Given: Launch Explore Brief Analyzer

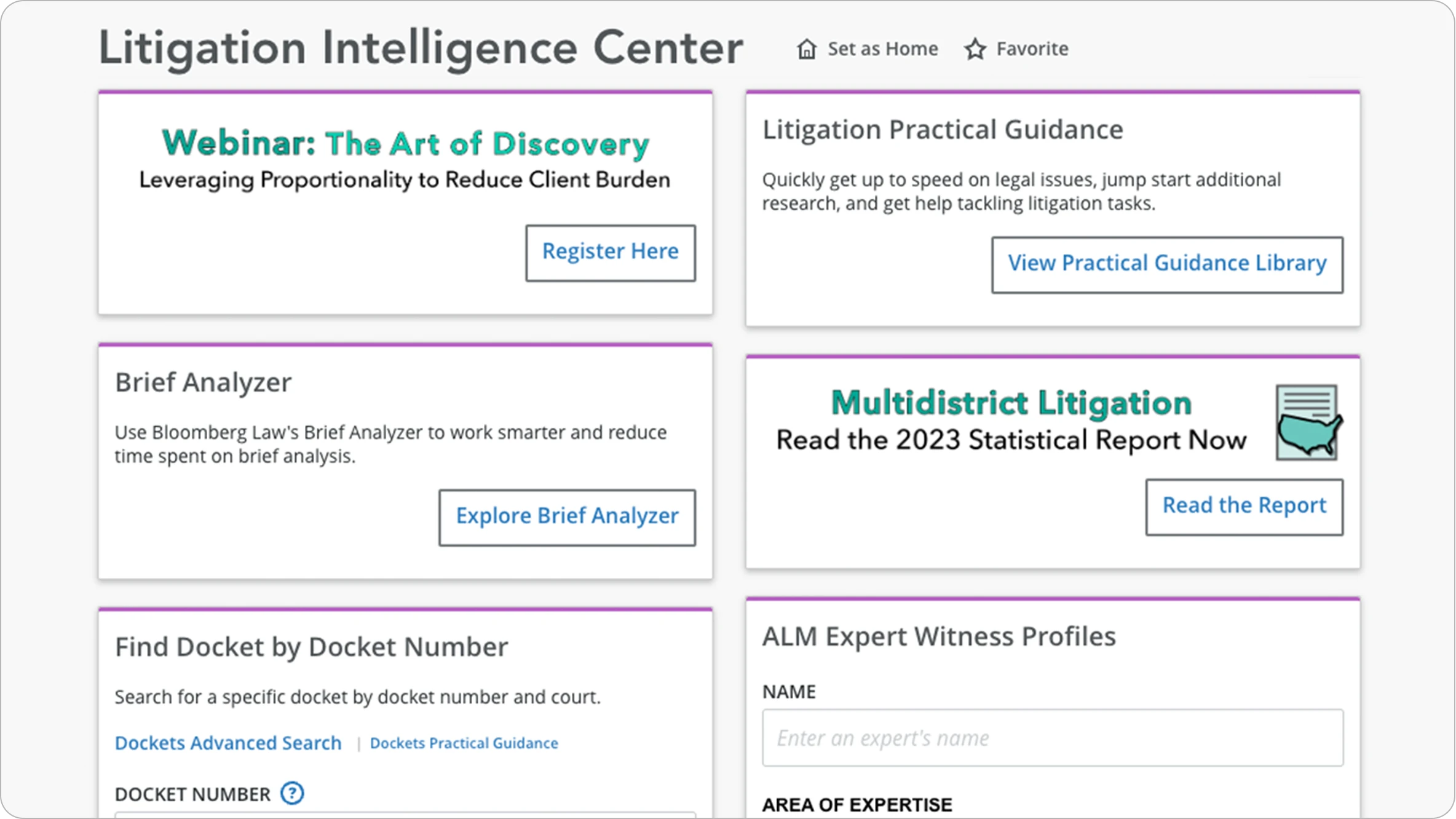Looking at the screenshot, I should coord(567,517).
